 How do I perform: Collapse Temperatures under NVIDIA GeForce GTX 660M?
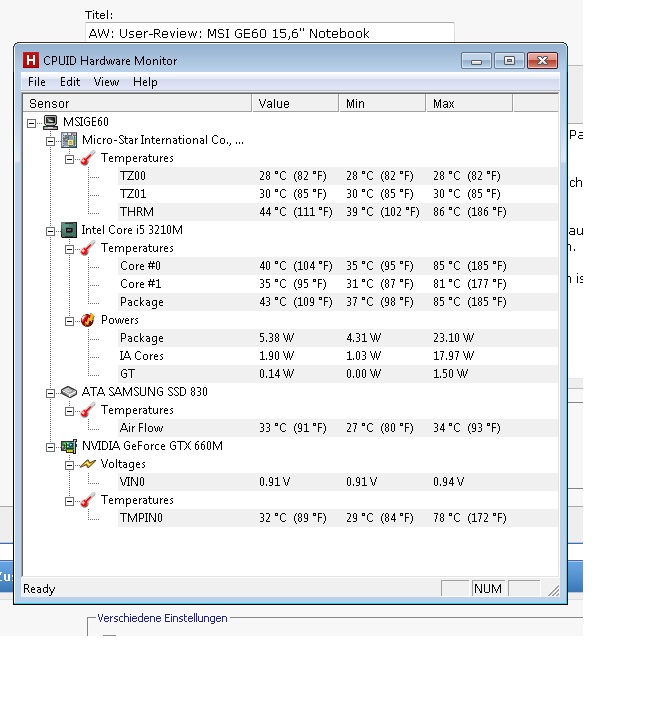[69, 501]
